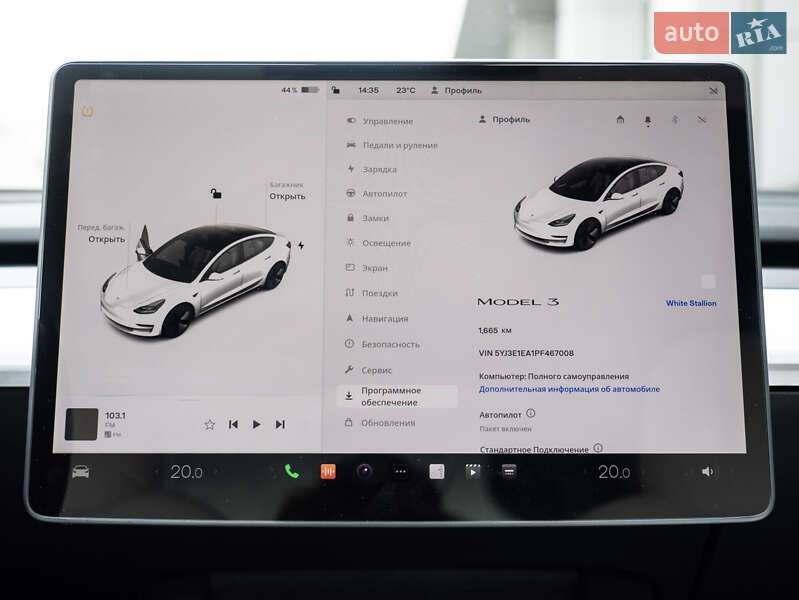Tap the HomeLink garage icon
Viewport: 799px width, 600px height.
pyautogui.click(x=620, y=119)
